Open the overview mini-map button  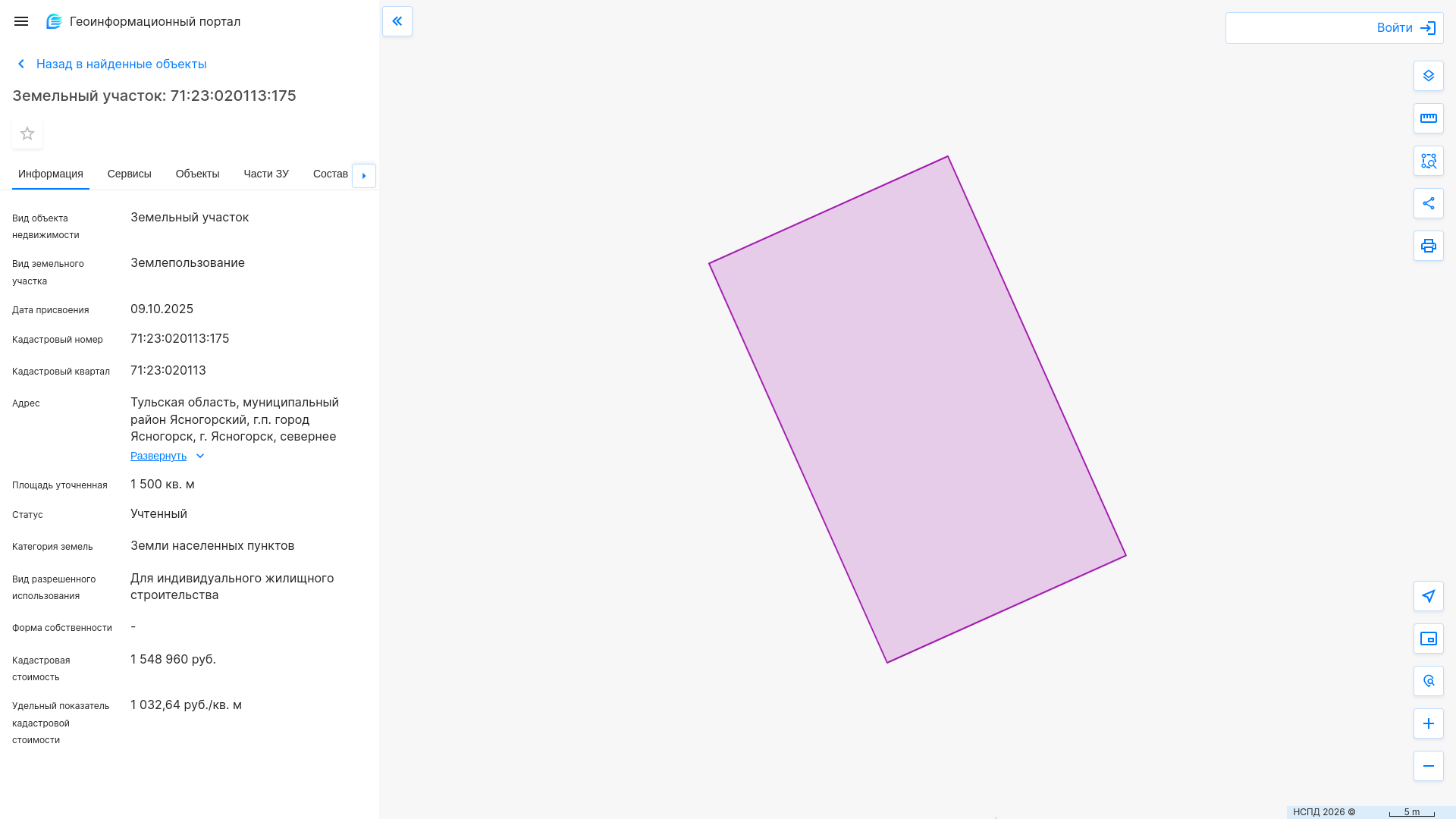click(x=1428, y=639)
